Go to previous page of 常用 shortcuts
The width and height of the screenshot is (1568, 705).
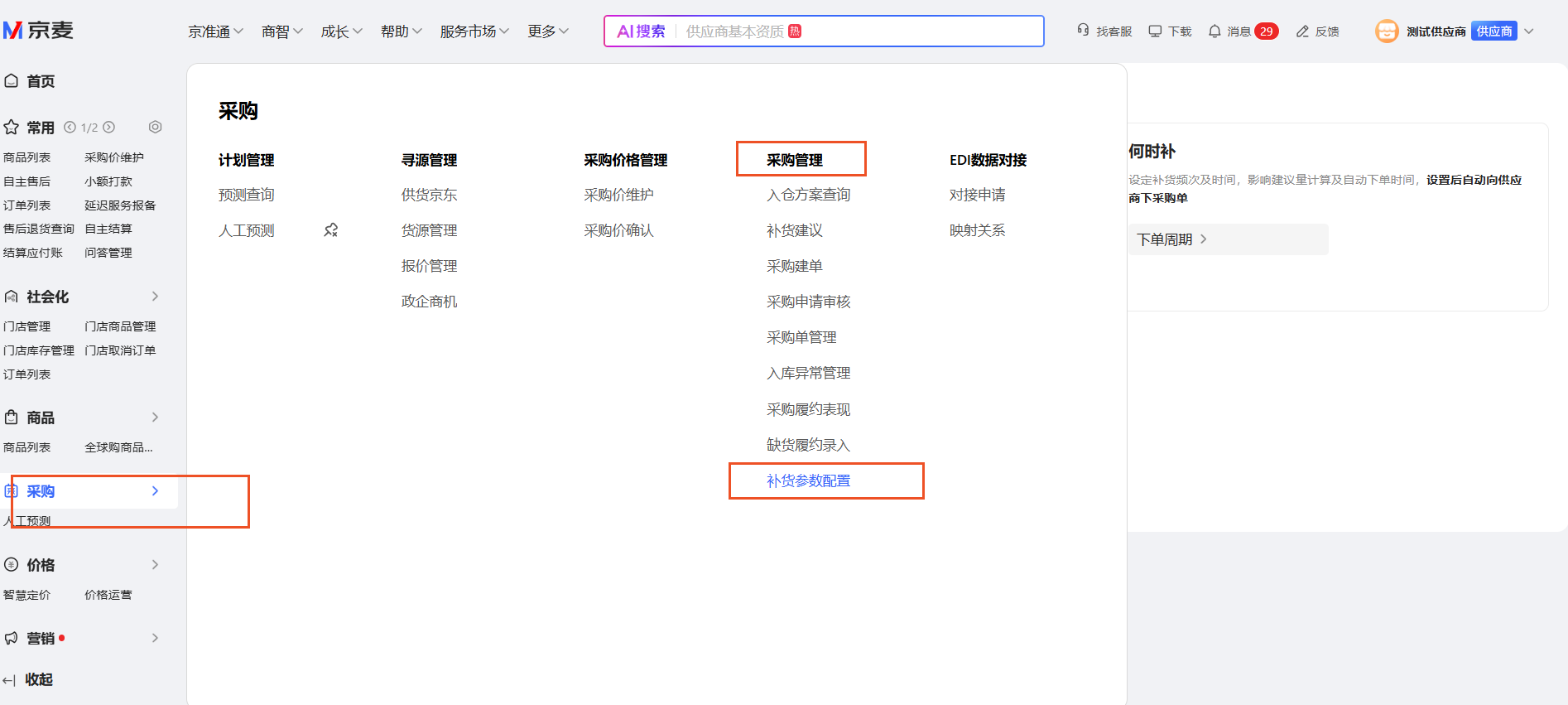point(70,128)
